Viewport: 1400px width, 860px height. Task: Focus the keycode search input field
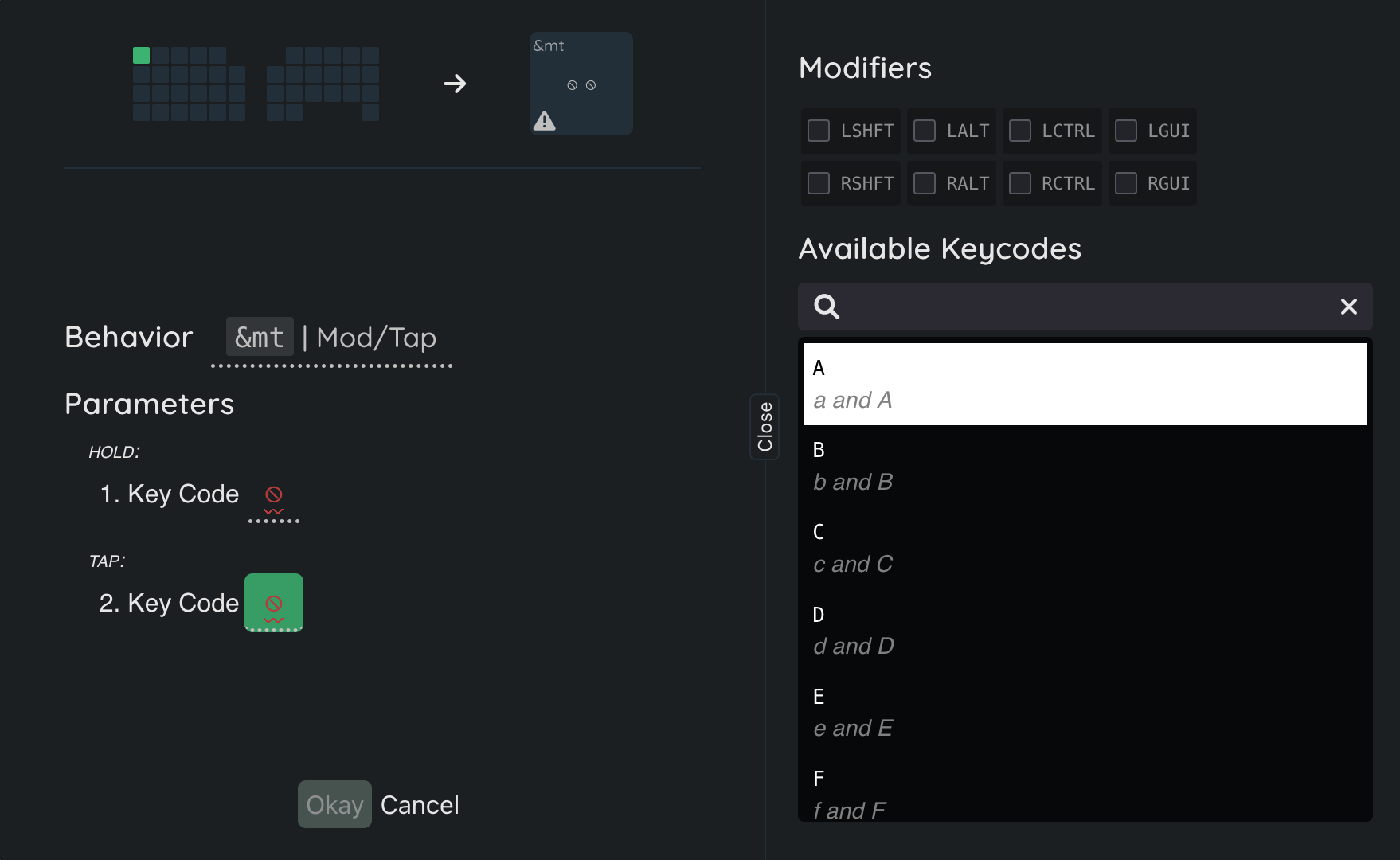click(x=1085, y=307)
